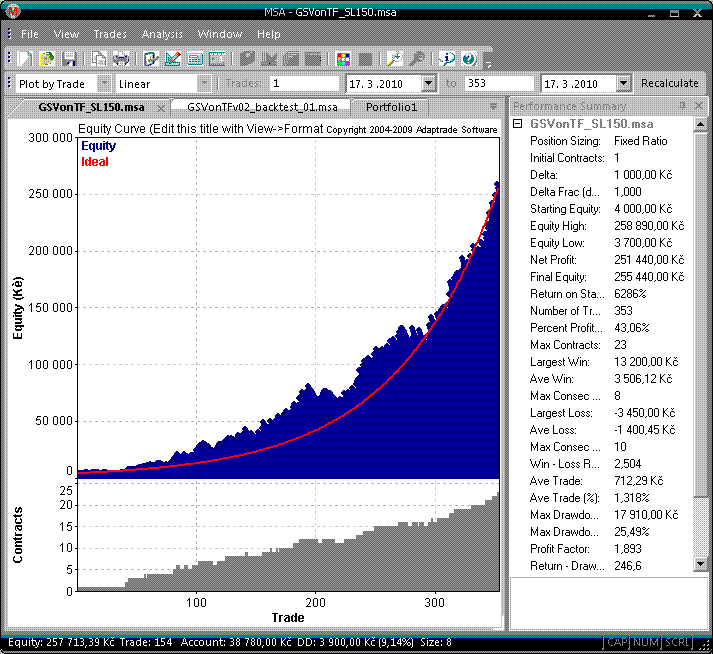Click the Print icon in toolbar
The image size is (713, 654).
pyautogui.click(x=121, y=59)
